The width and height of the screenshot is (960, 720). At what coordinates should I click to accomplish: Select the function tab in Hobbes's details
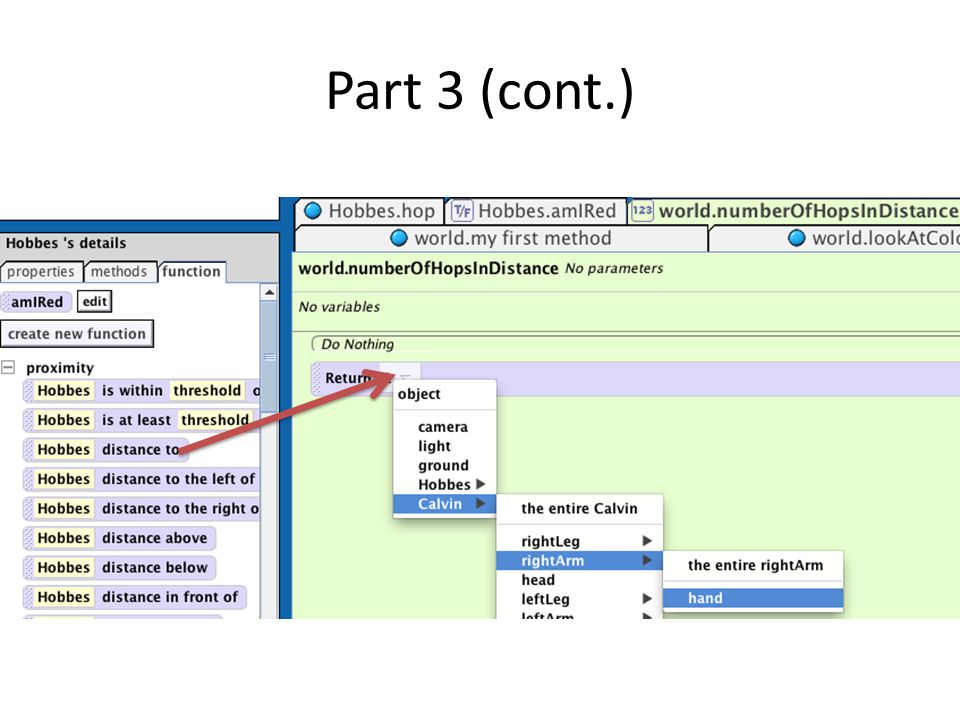[191, 271]
